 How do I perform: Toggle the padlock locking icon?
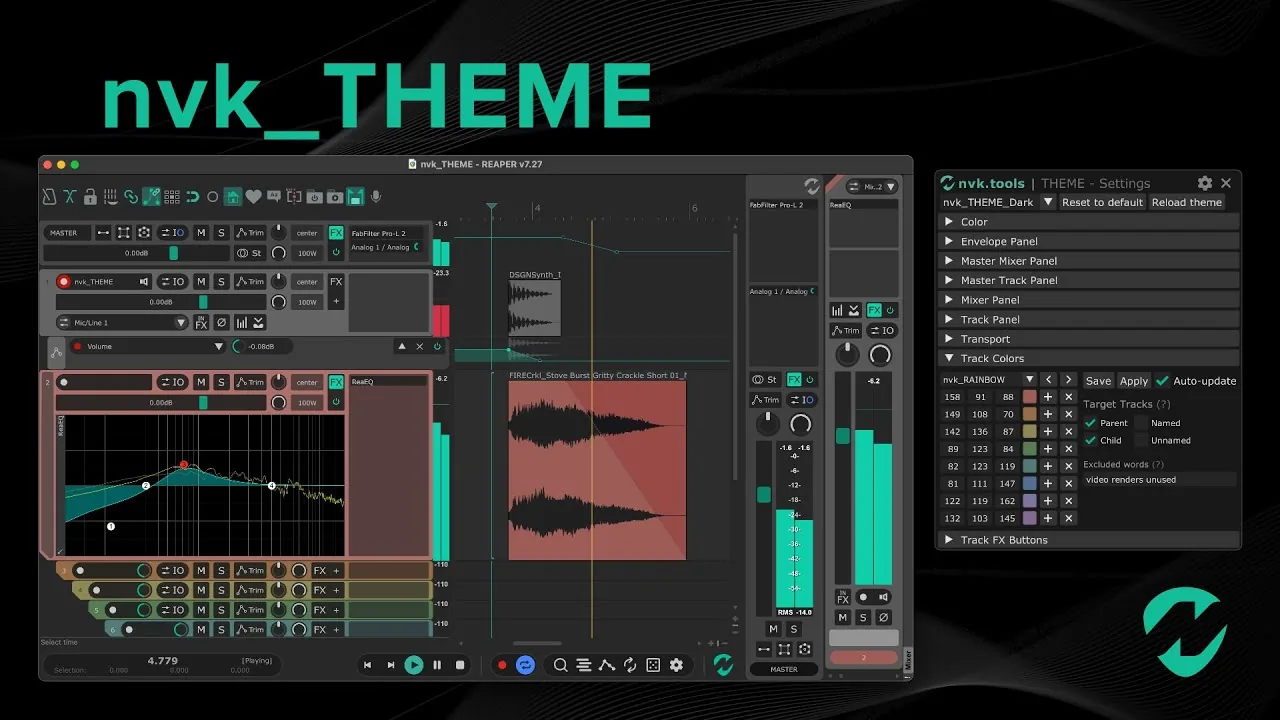(x=90, y=196)
